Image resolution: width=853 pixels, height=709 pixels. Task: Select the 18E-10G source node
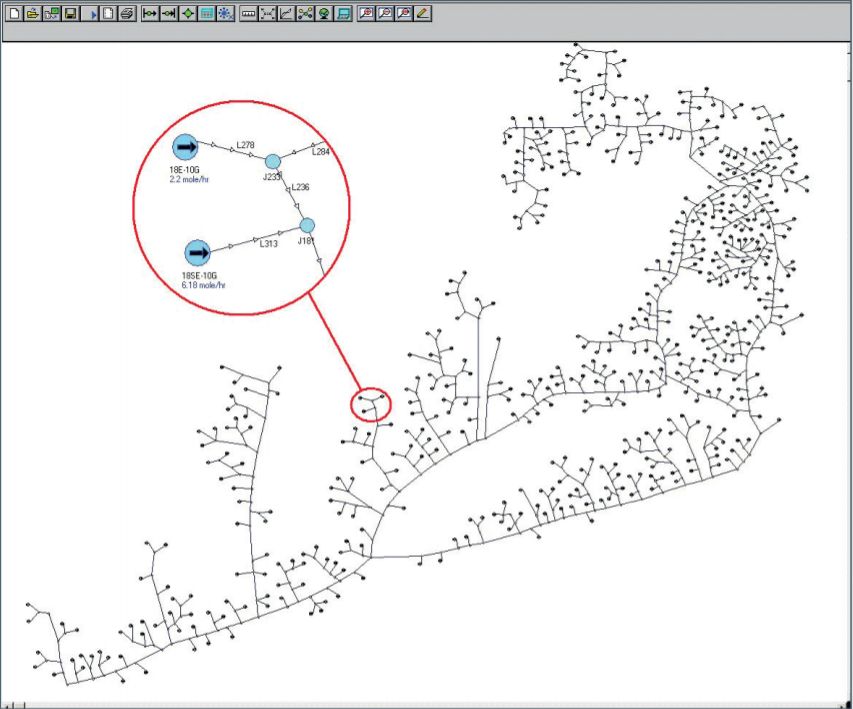(x=185, y=147)
